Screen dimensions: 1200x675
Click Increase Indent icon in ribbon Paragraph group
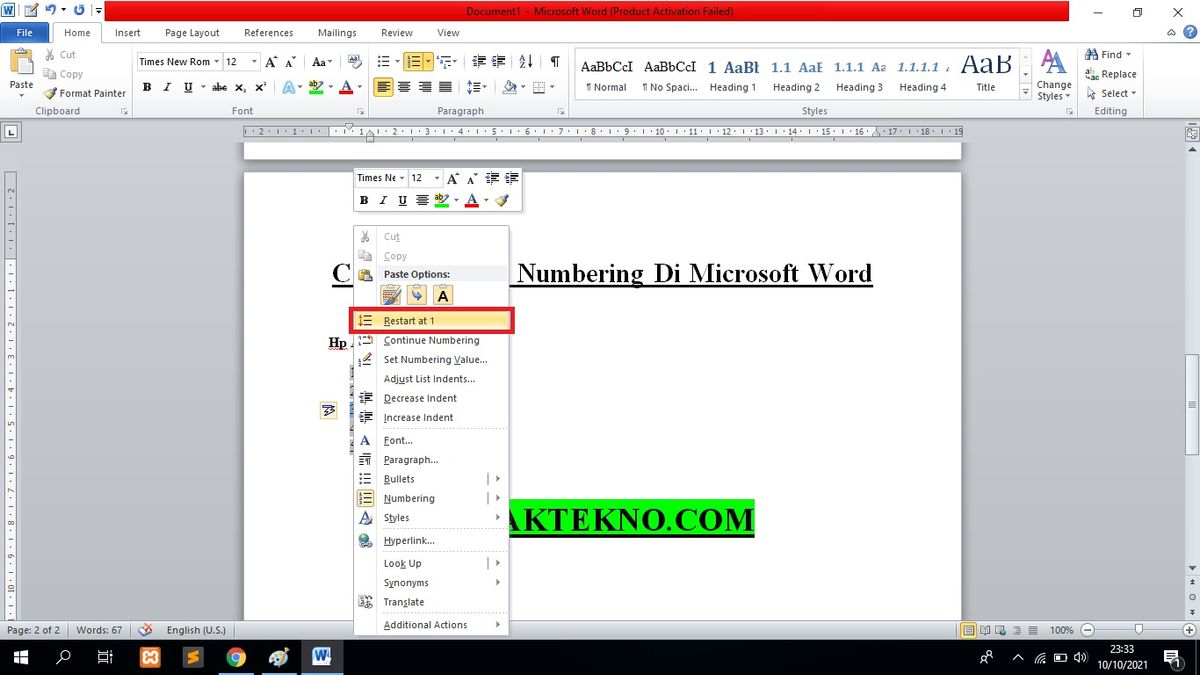[x=498, y=62]
